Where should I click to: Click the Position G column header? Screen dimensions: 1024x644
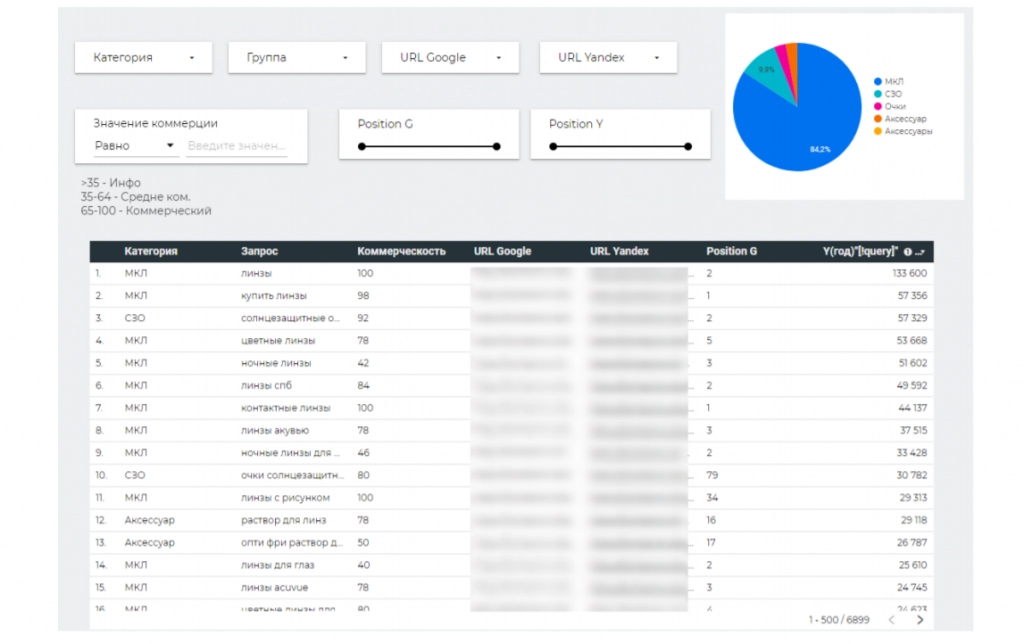point(731,251)
